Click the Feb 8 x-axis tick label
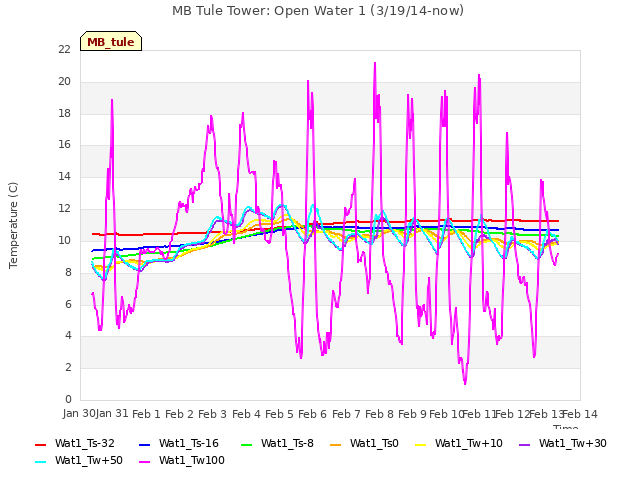Viewport: 640px width, 480px height. point(379,414)
